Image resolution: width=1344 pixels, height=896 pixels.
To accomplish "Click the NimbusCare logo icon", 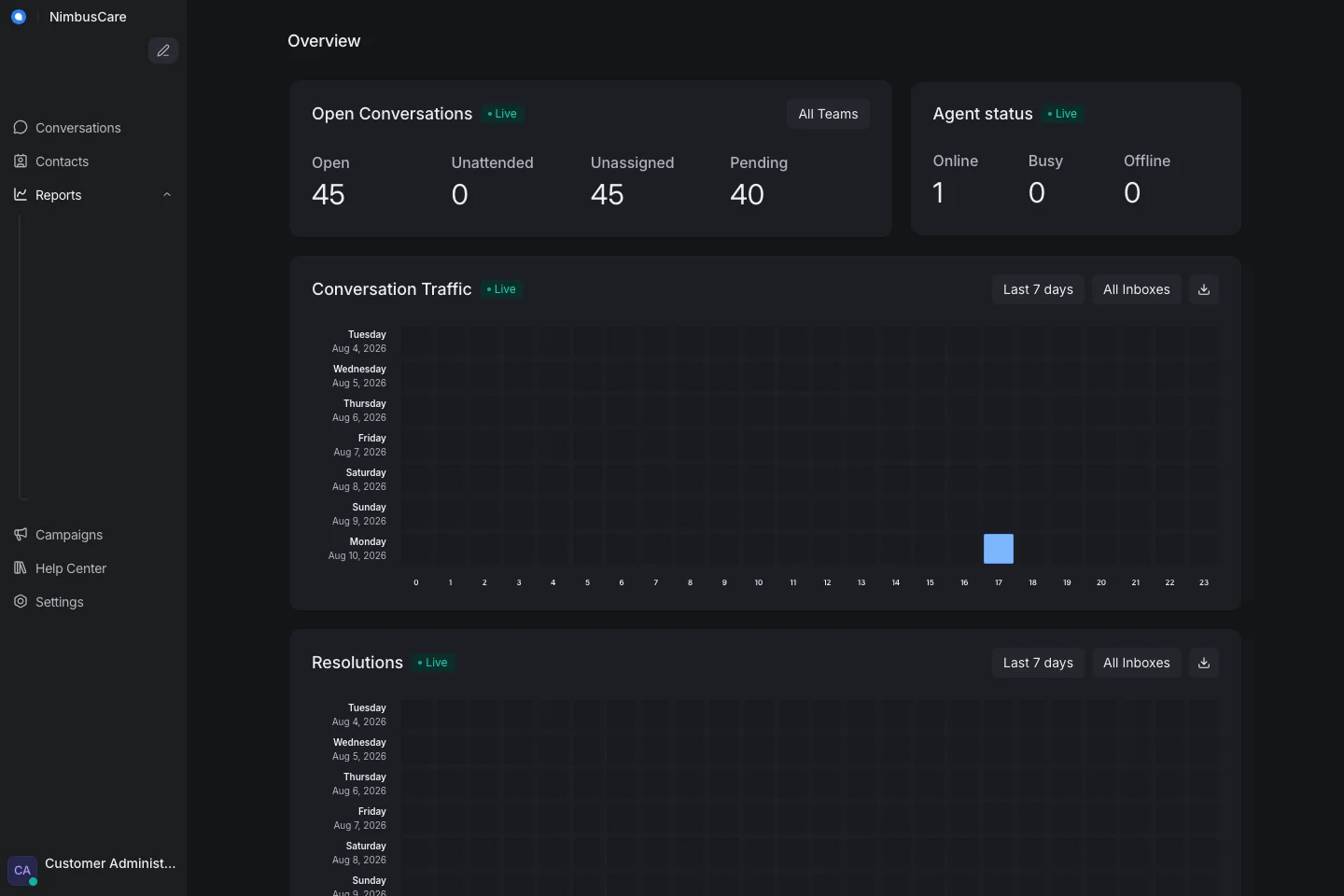I will [19, 17].
